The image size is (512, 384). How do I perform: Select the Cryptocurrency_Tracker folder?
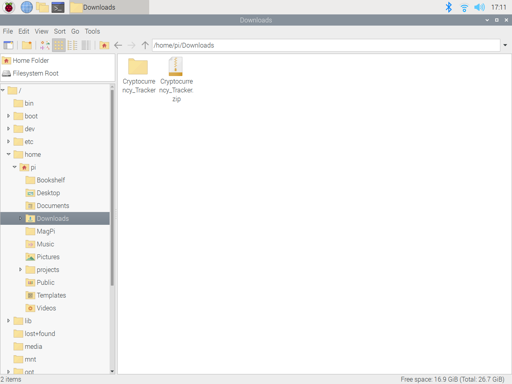pos(139,76)
